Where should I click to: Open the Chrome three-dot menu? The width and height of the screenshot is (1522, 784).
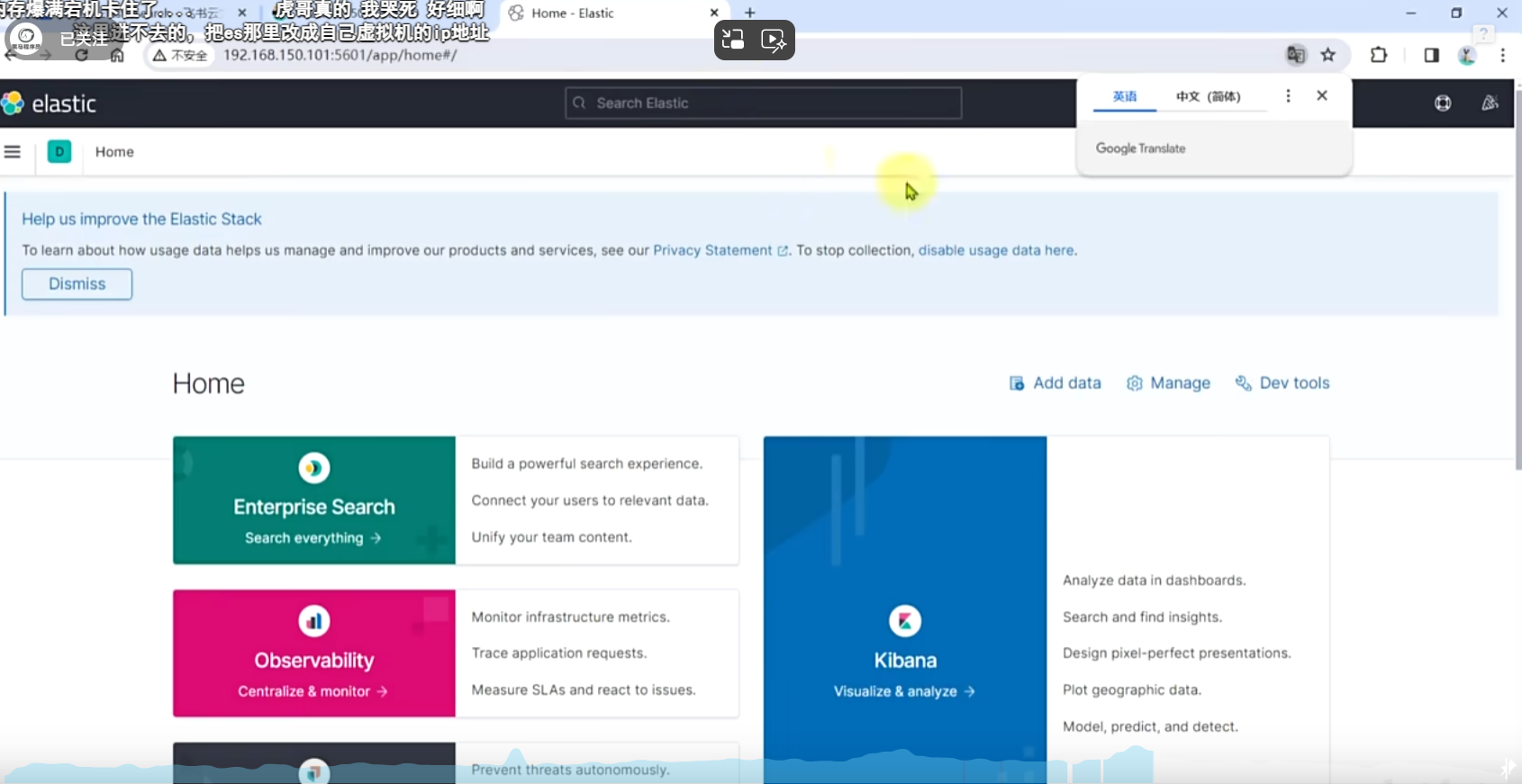1502,55
